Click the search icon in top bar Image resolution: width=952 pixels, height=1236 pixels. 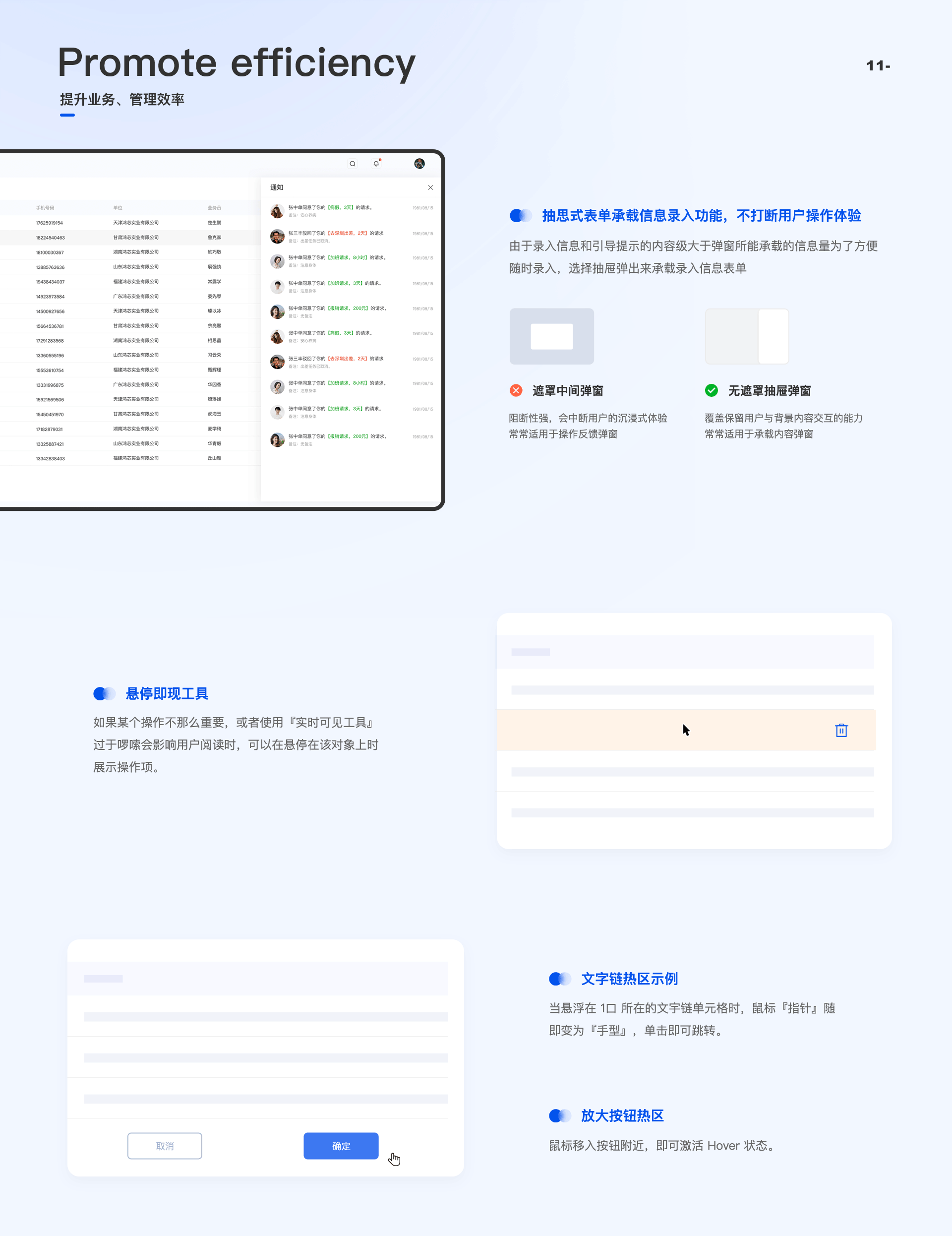pyautogui.click(x=353, y=164)
